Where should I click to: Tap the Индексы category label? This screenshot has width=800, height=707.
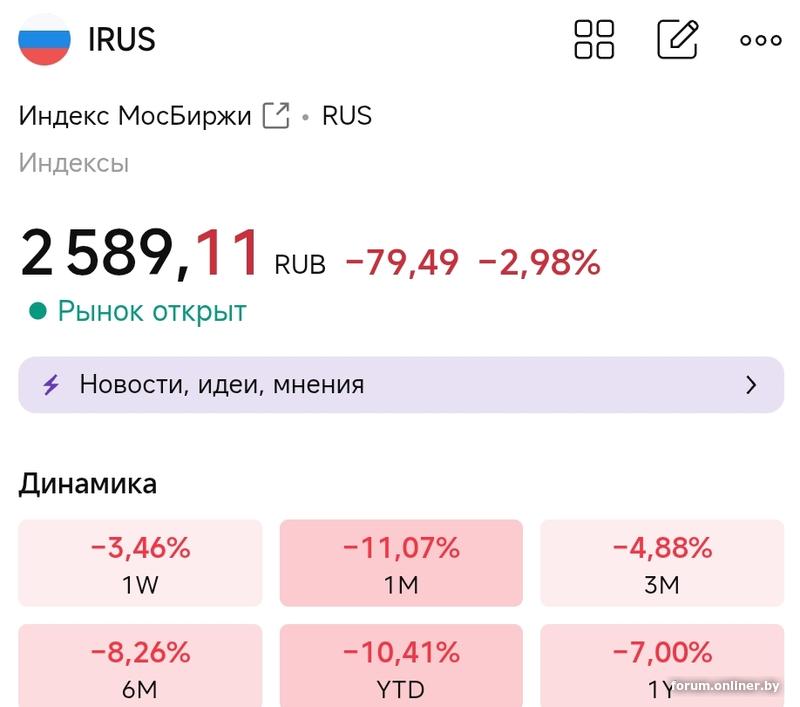(x=74, y=163)
